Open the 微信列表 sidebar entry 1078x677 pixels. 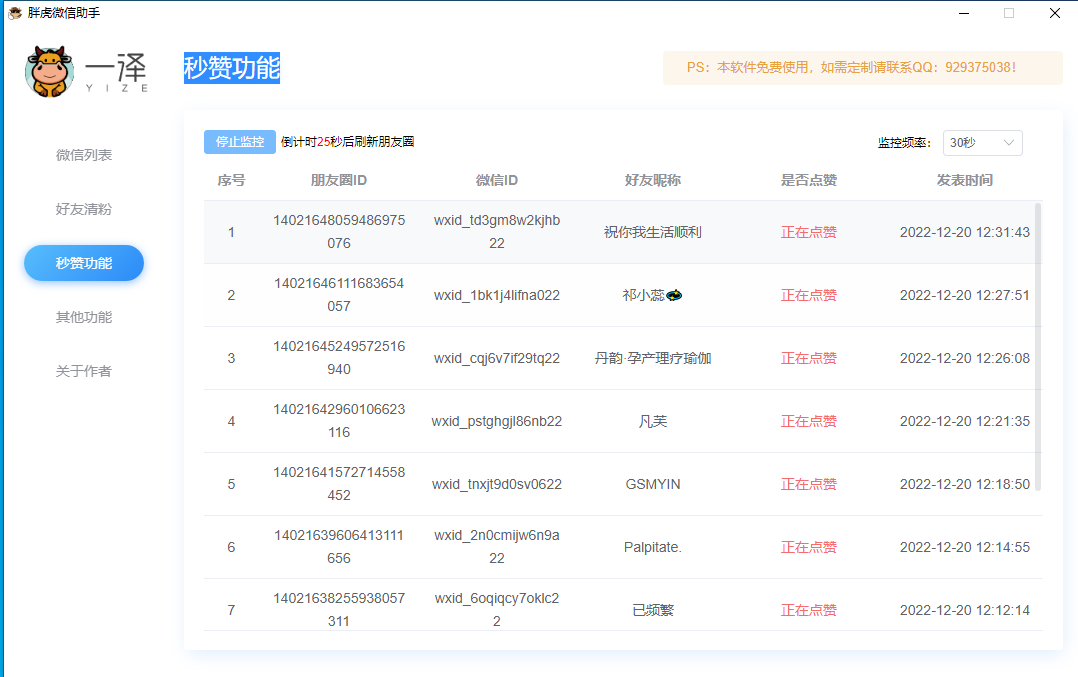(83, 155)
